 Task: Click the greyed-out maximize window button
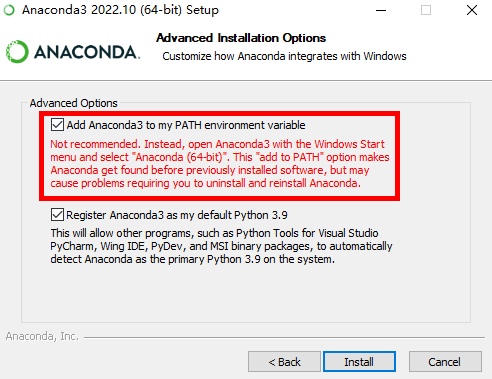426,10
